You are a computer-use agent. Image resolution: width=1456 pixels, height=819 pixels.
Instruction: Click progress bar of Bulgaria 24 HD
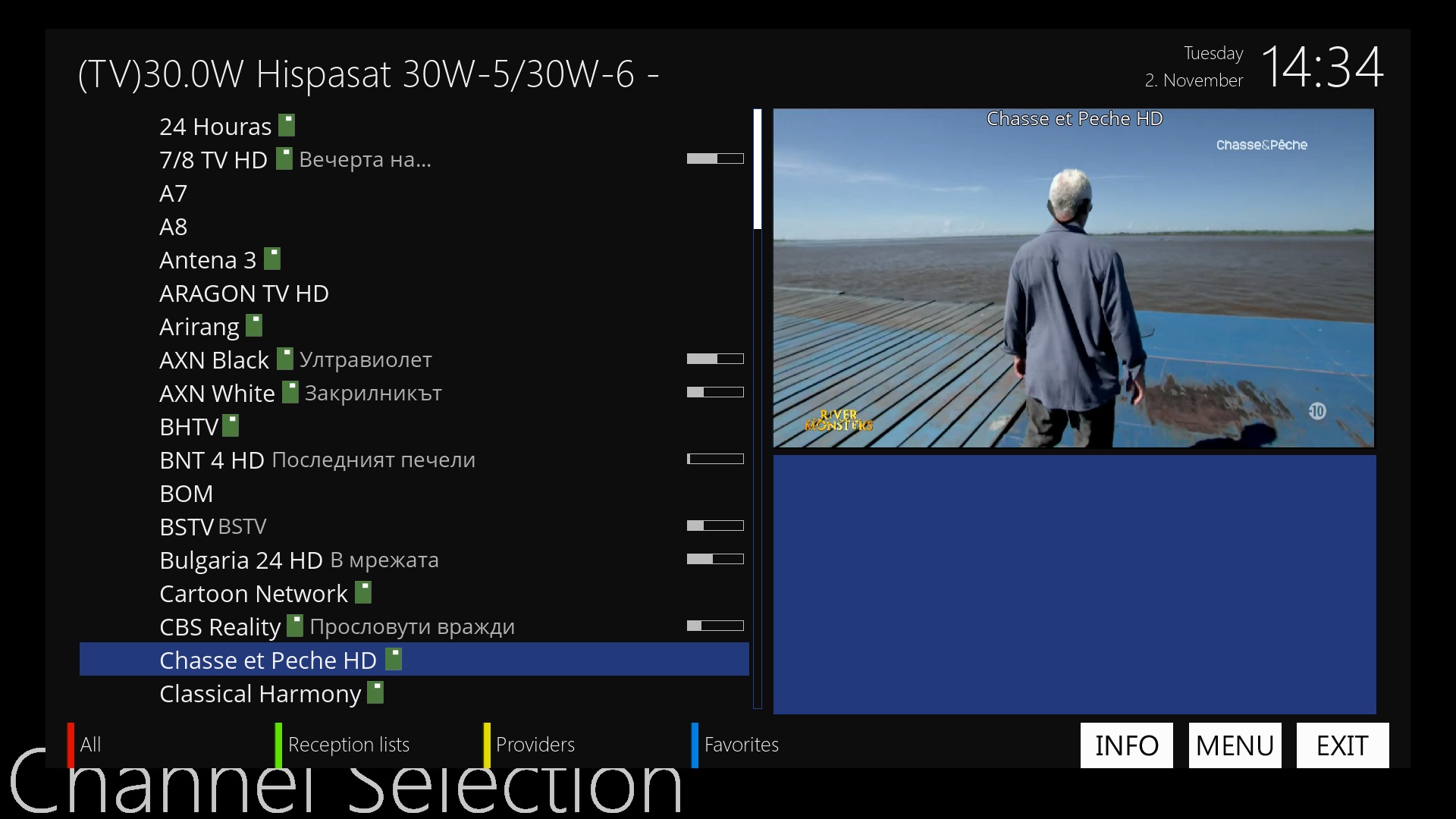coord(715,559)
